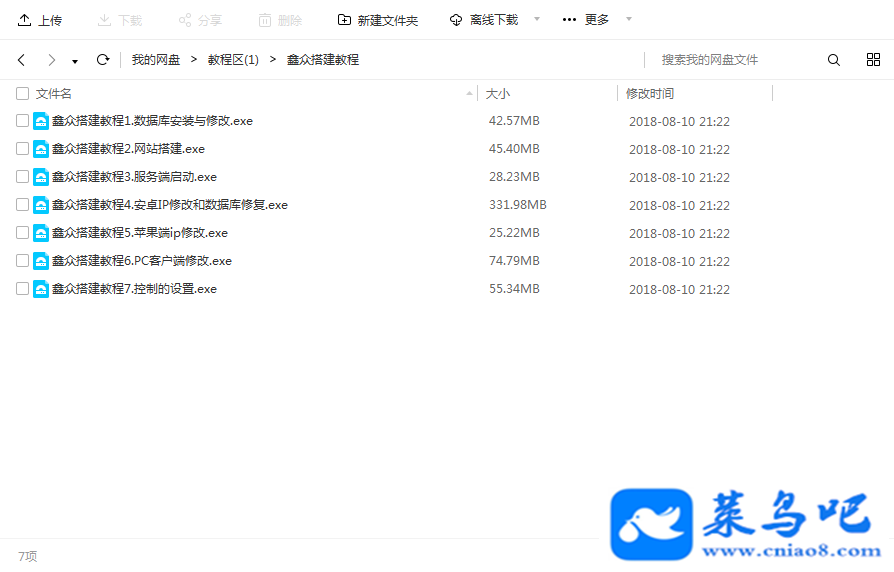The width and height of the screenshot is (894, 572).
Task: Open navigation history dropdown arrow
Action: tap(75, 62)
